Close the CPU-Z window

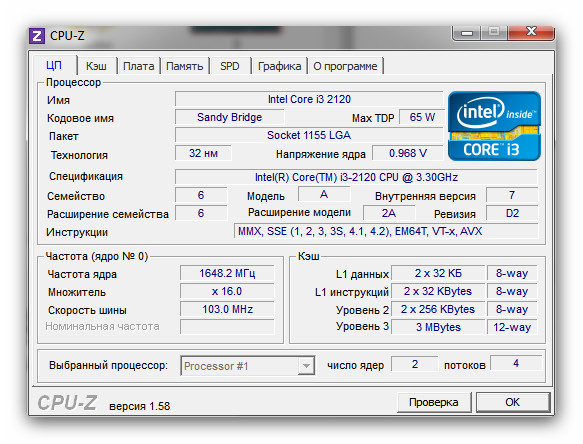[x=531, y=32]
